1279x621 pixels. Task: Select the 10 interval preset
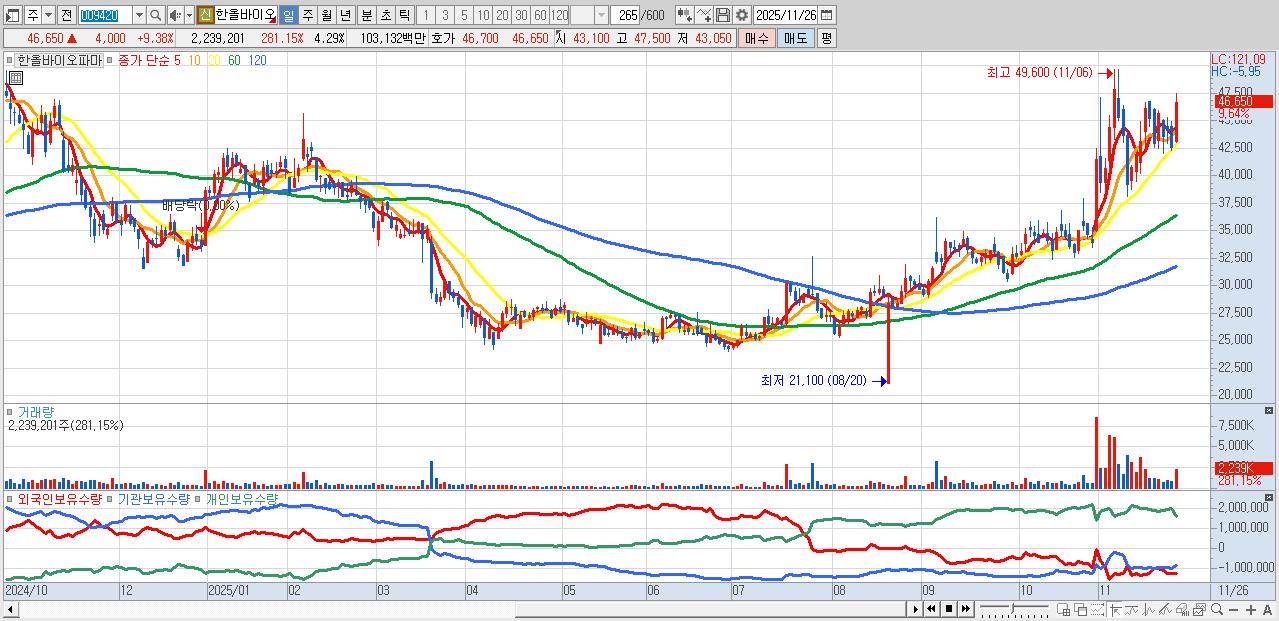tap(483, 15)
